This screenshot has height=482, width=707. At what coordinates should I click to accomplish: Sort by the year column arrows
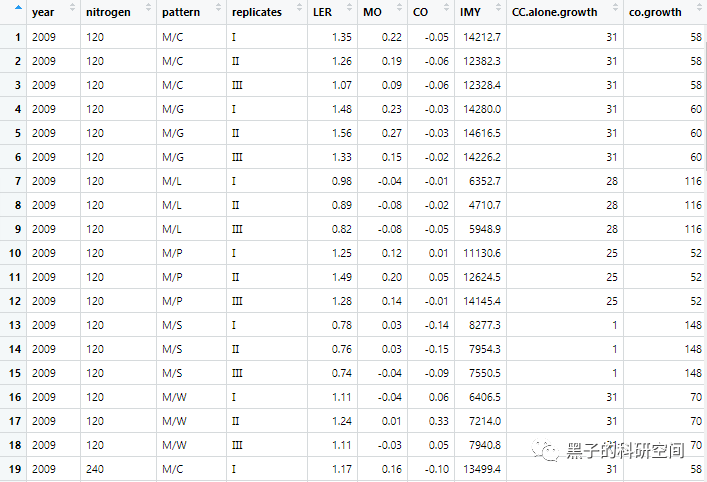point(73,7)
